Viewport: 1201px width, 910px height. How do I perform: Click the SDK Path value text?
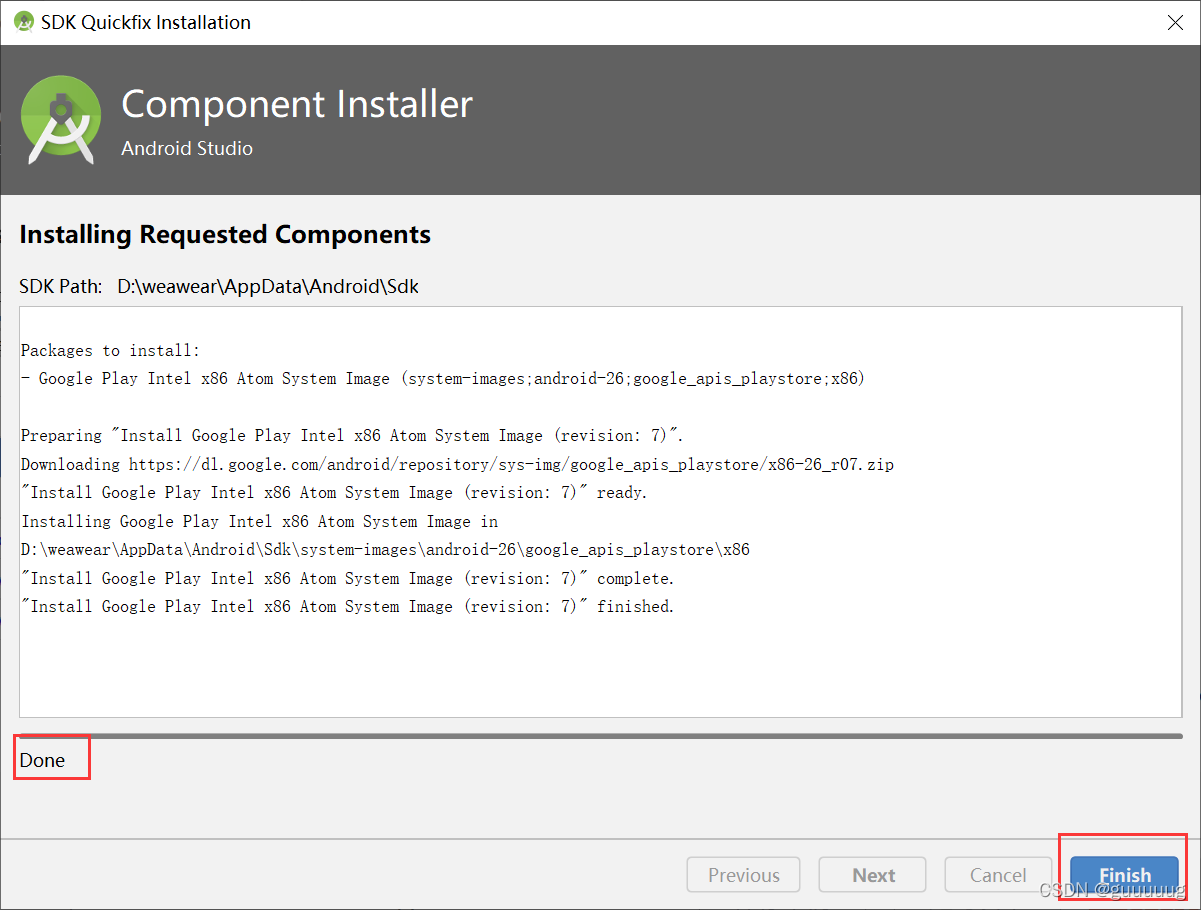tap(268, 286)
